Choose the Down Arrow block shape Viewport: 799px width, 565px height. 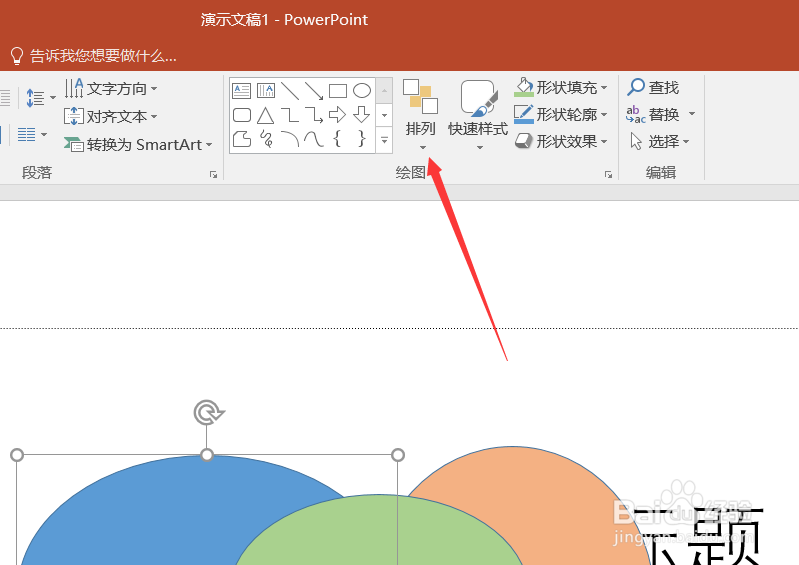(362, 115)
